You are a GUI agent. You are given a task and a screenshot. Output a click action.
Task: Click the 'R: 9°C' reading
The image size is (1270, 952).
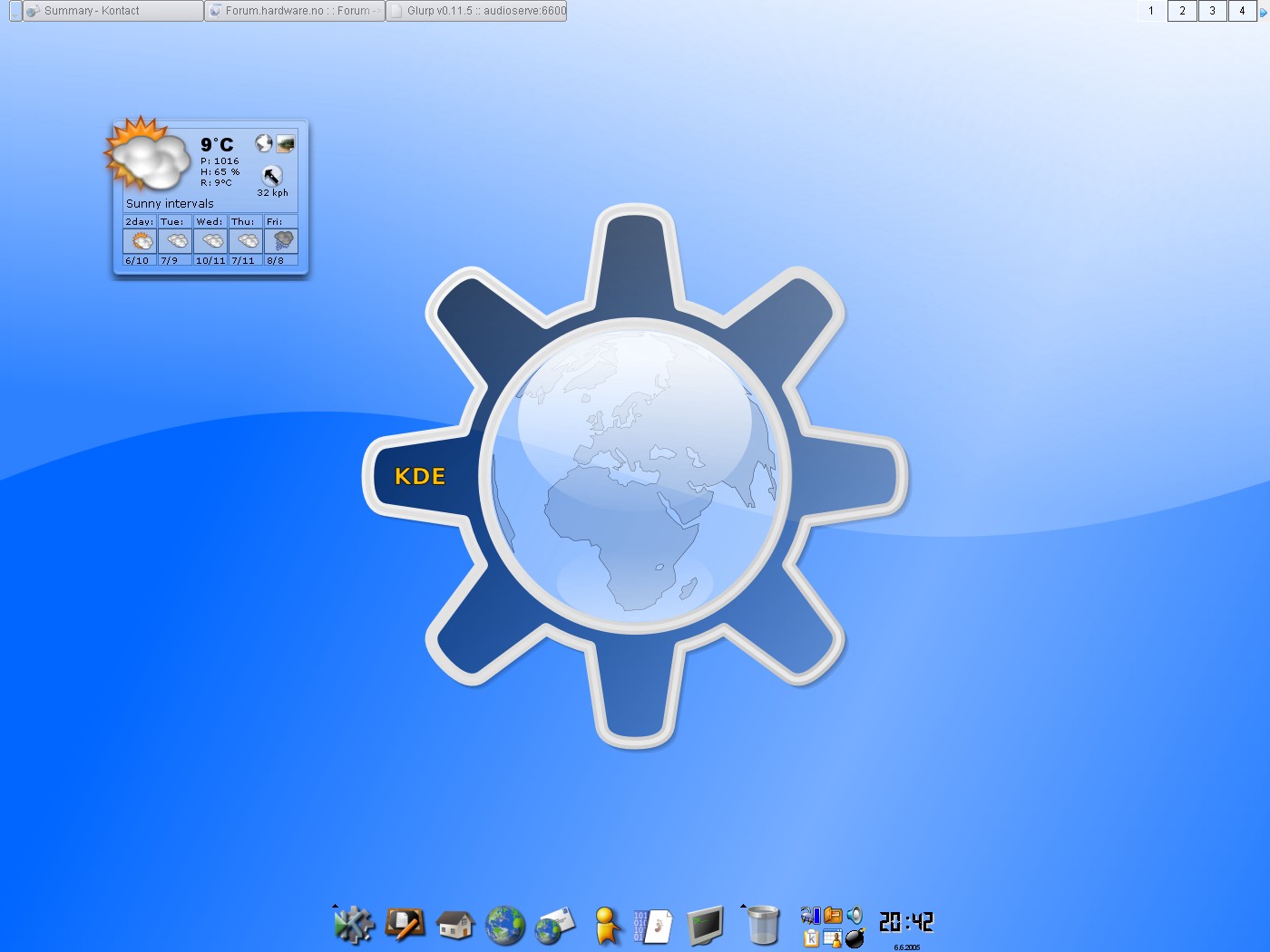[x=216, y=183]
